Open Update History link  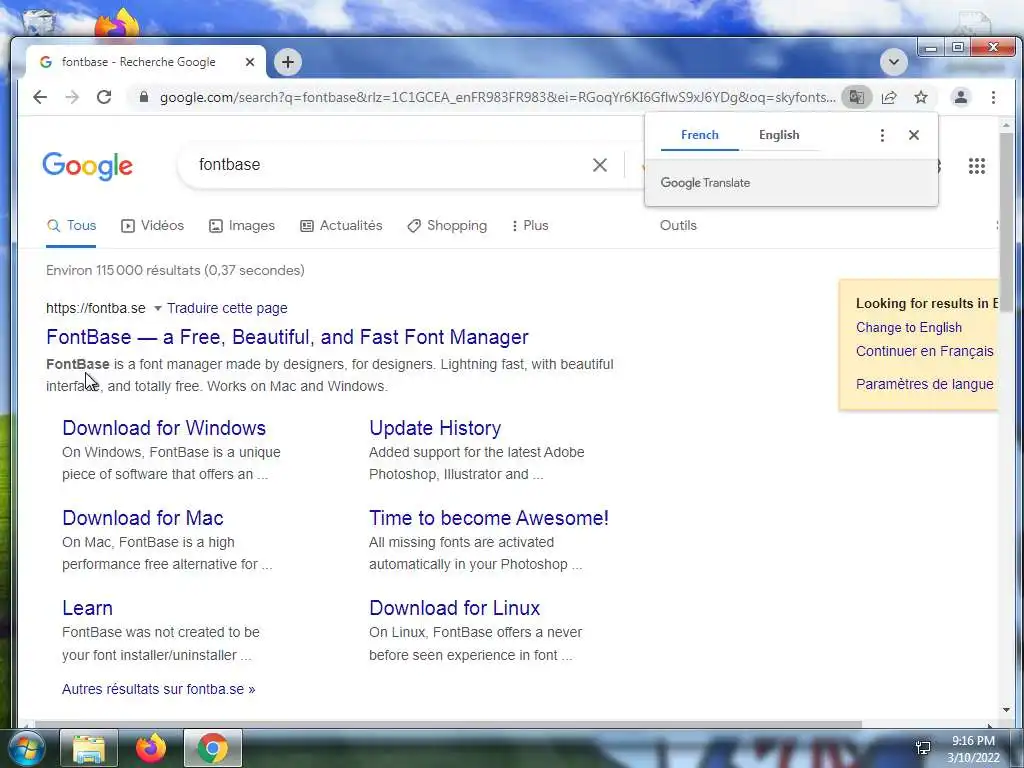pyautogui.click(x=435, y=428)
